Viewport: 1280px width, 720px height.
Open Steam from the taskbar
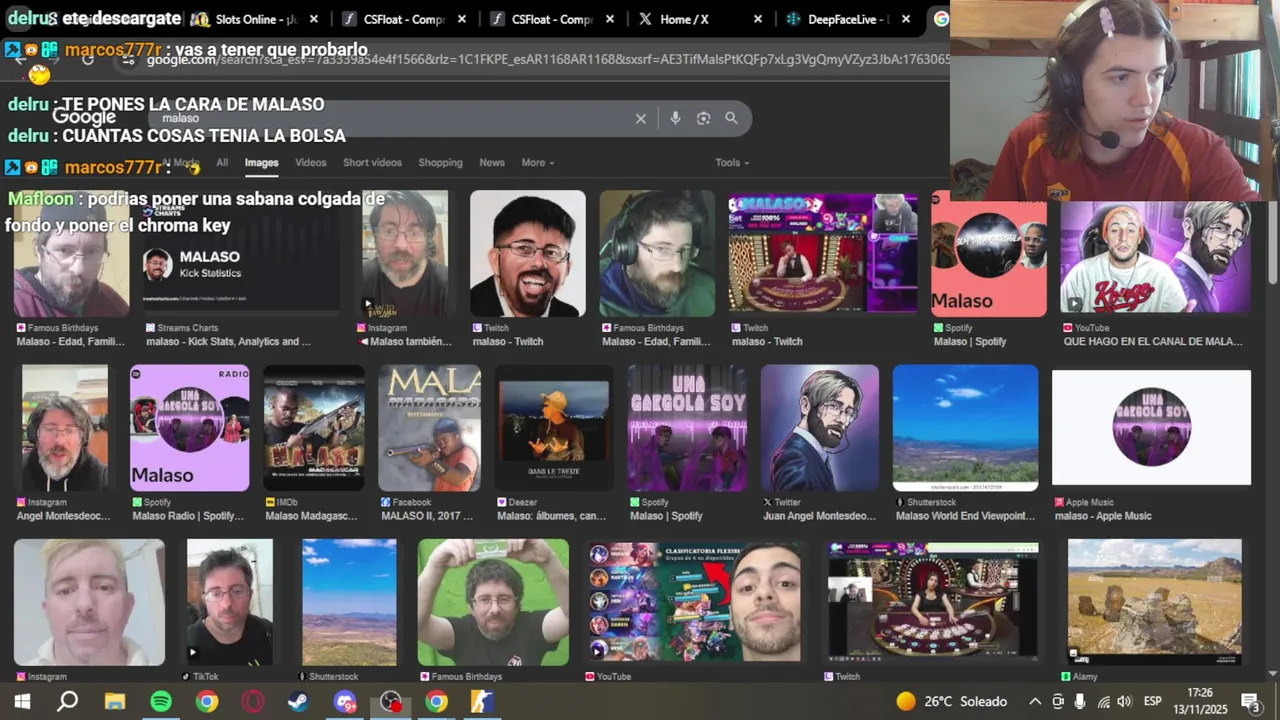coord(298,702)
